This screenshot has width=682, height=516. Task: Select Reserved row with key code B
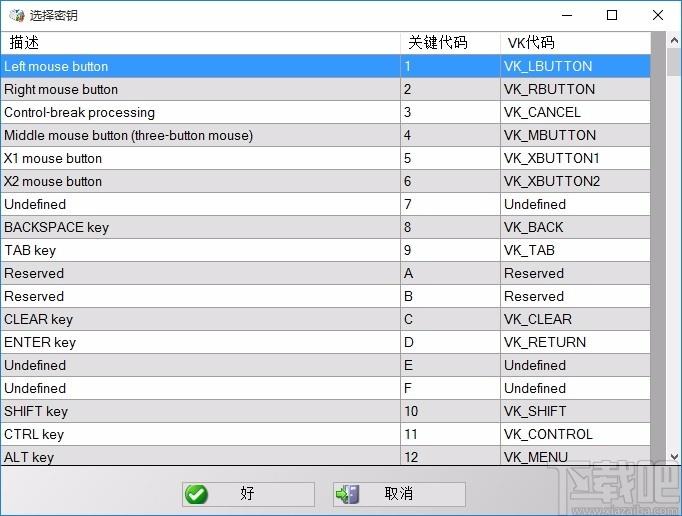tap(326, 296)
